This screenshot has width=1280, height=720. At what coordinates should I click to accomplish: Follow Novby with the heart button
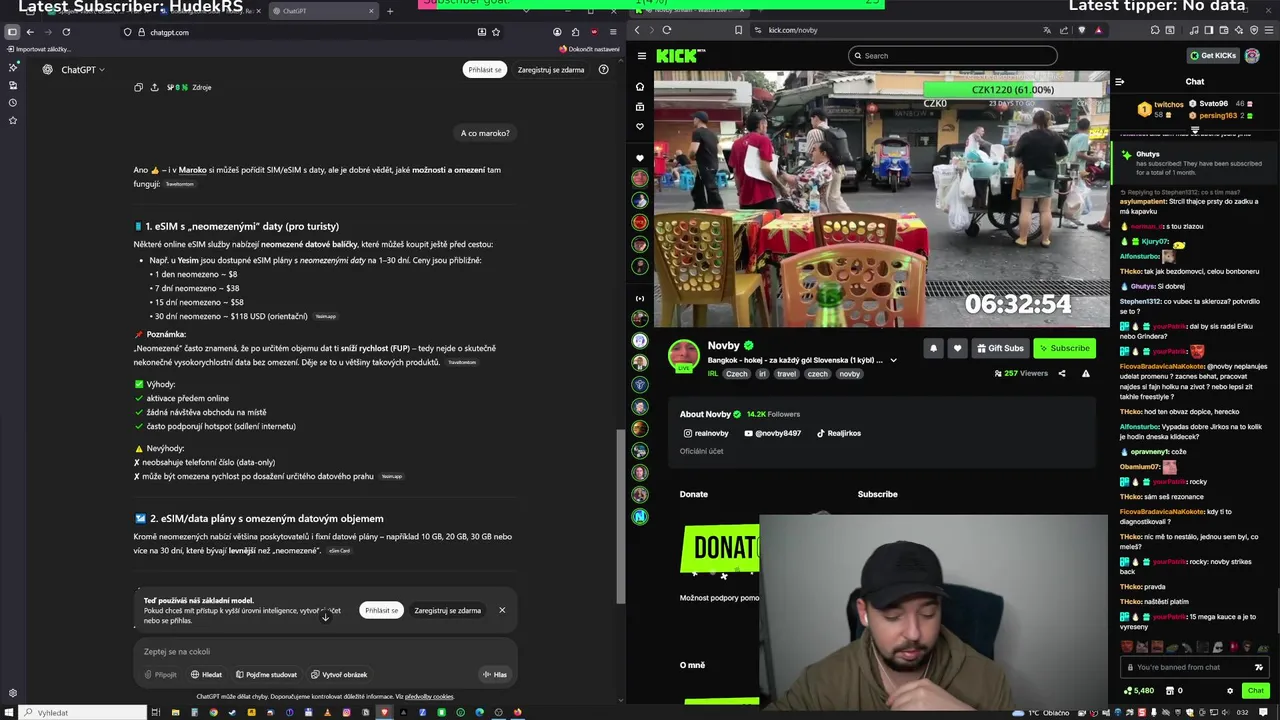pyautogui.click(x=957, y=348)
